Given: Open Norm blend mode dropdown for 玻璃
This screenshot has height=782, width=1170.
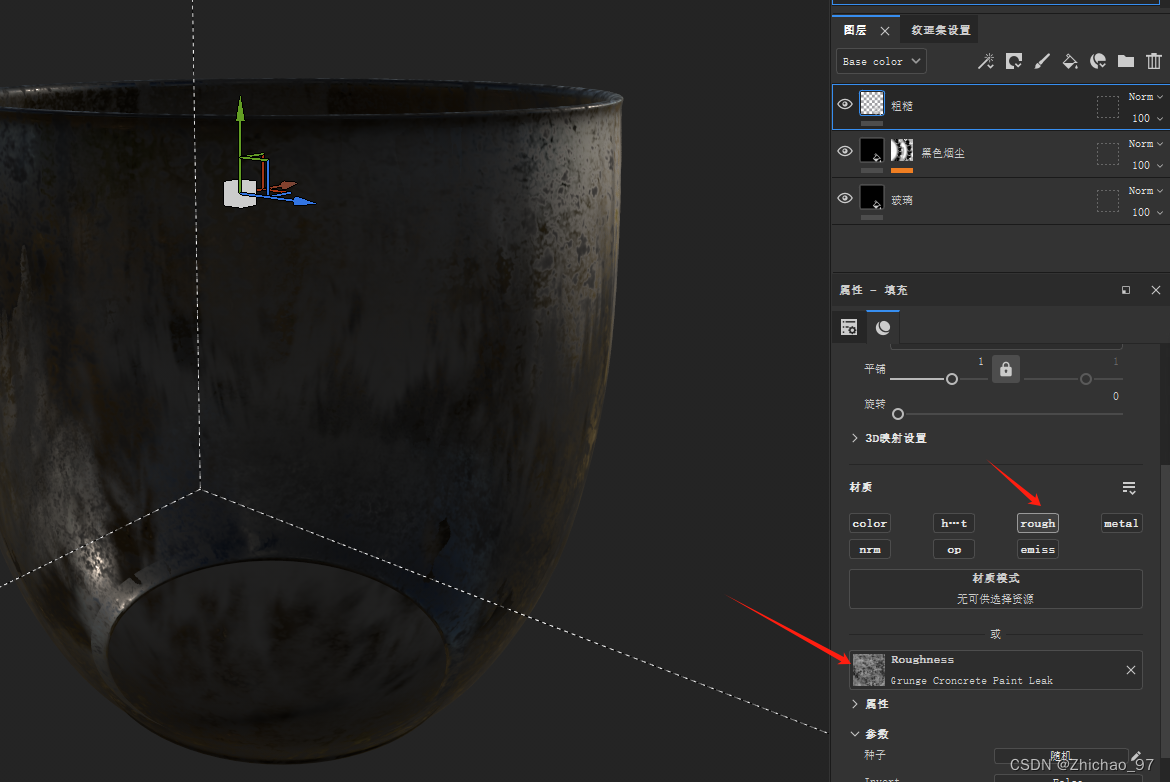Looking at the screenshot, I should [1145, 191].
